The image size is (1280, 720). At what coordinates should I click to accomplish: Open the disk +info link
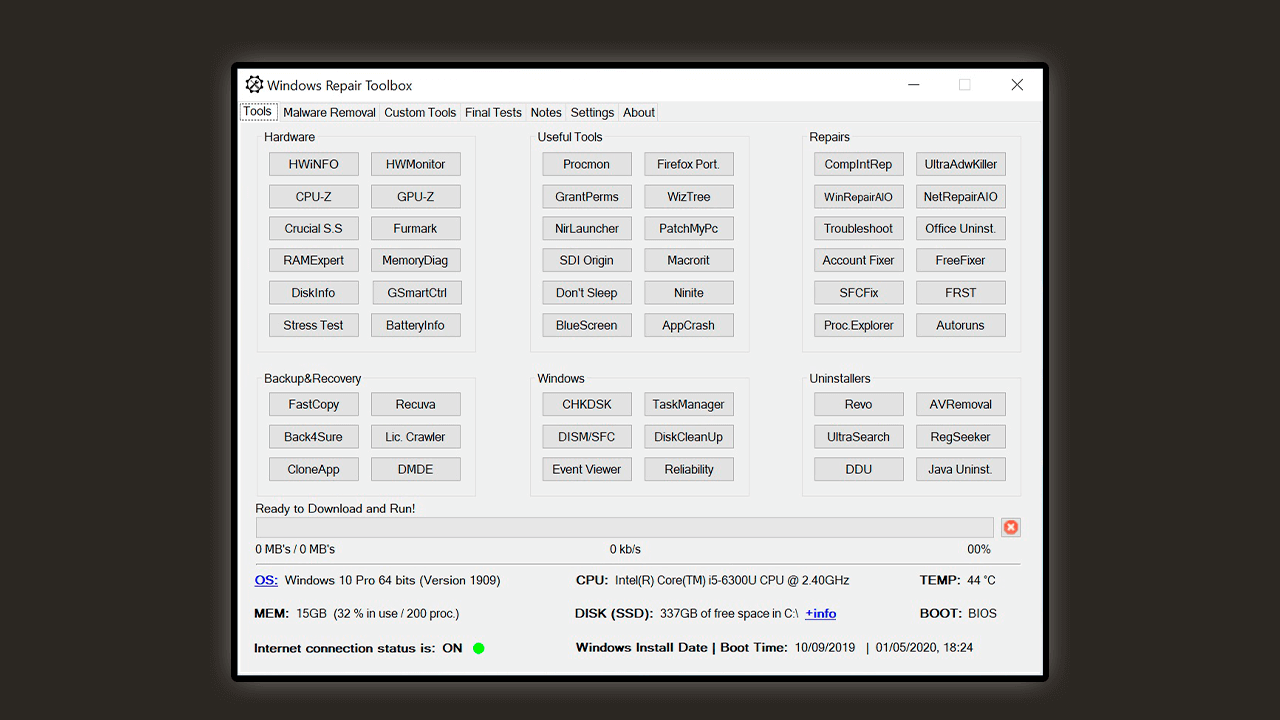820,614
